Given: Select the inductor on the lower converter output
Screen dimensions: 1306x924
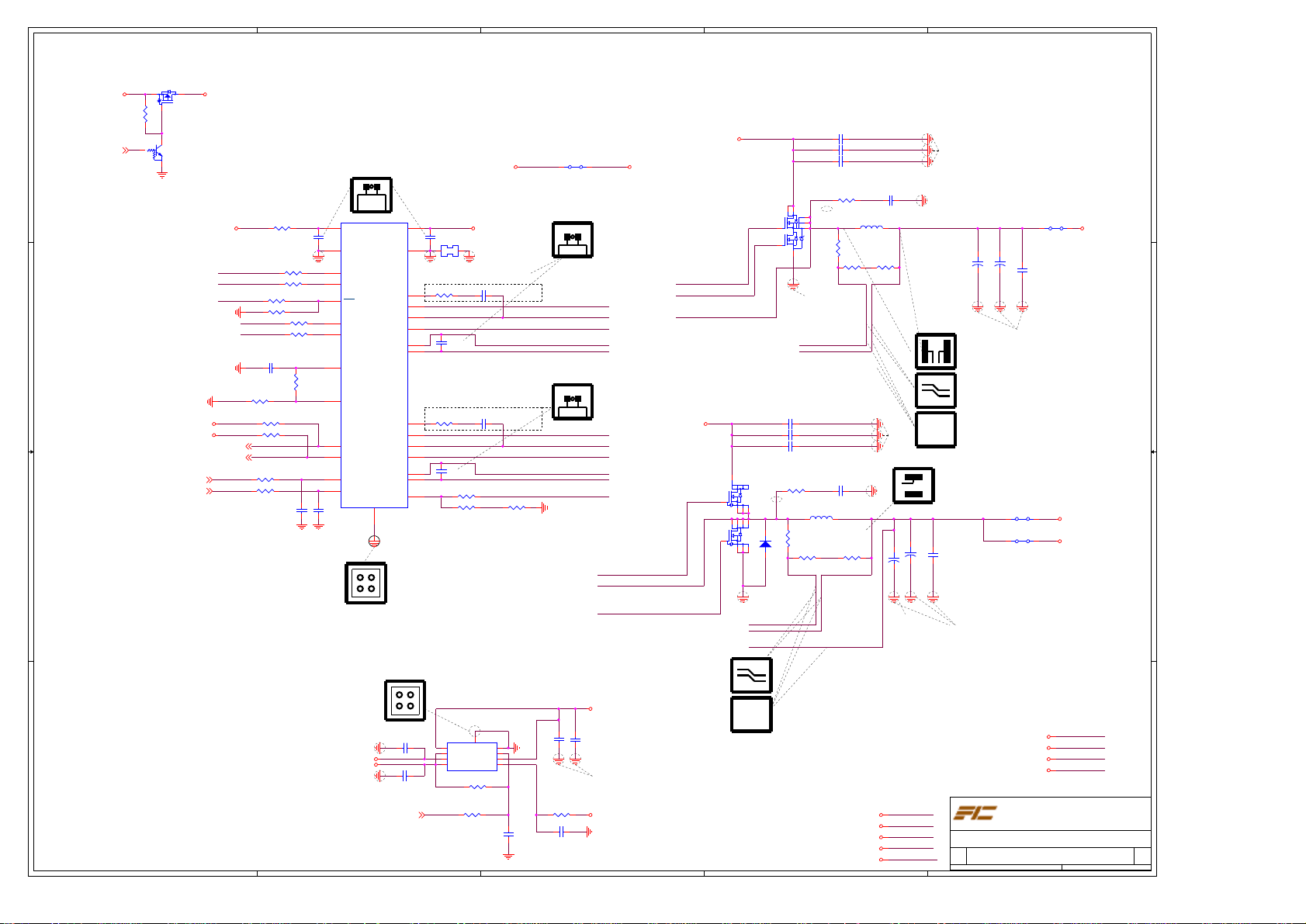Looking at the screenshot, I should (822, 518).
